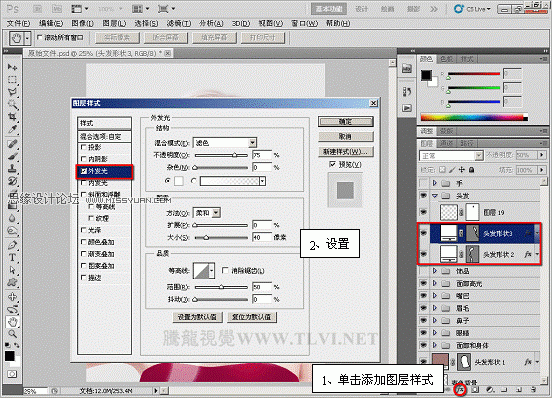Image resolution: width=552 pixels, height=398 pixels.
Task: Uncheck the 外发光 outer glow checkbox
Action: pos(83,171)
